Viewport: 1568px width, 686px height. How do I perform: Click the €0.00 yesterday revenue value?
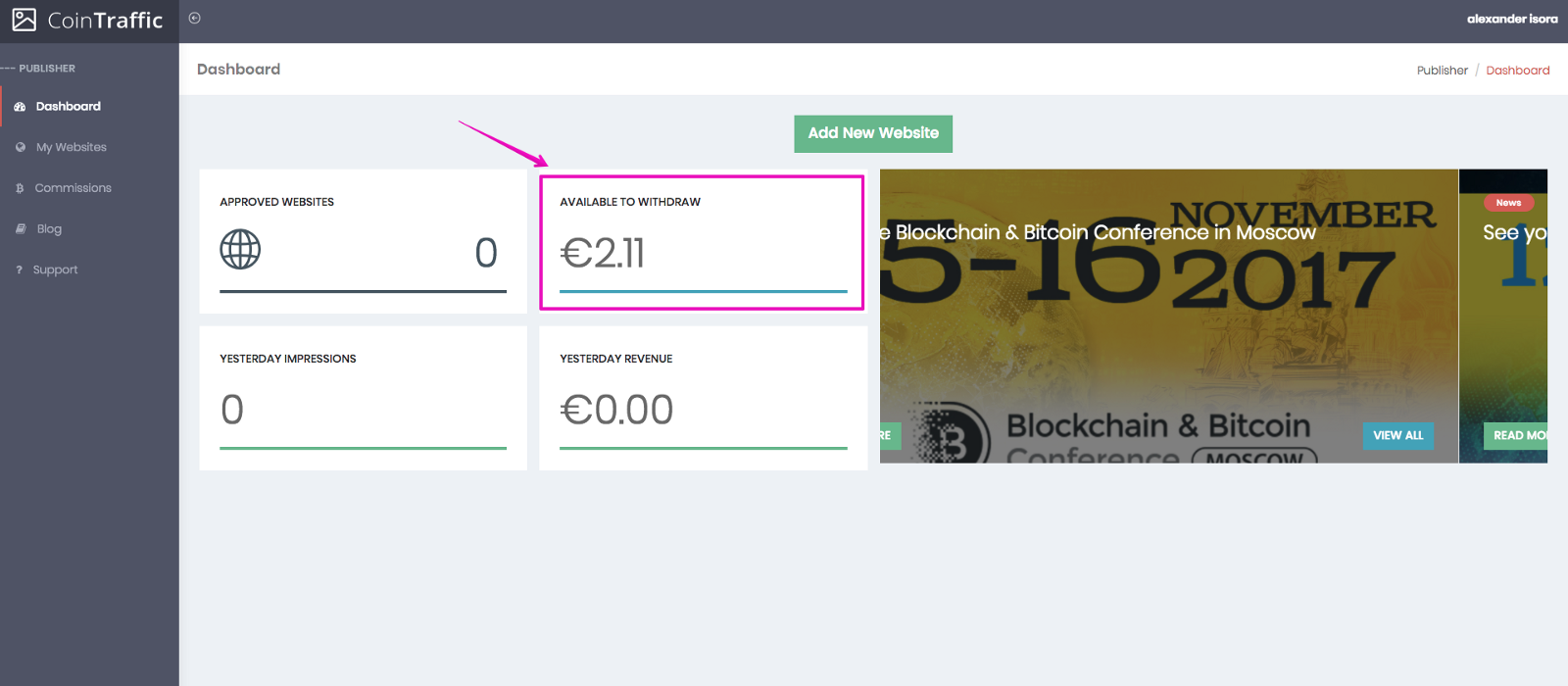616,410
